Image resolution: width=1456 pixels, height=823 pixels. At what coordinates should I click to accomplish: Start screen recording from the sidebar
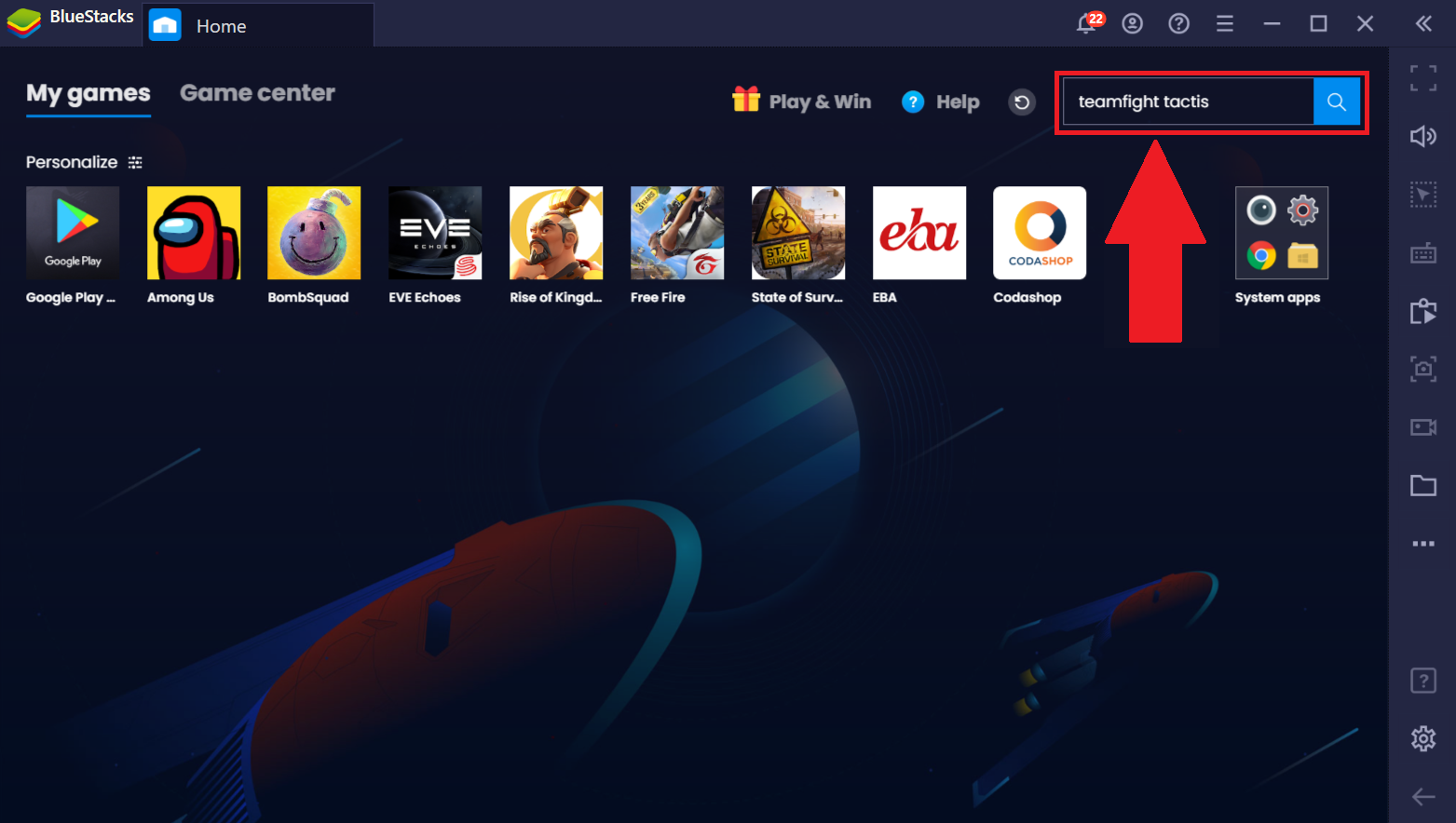pos(1423,427)
